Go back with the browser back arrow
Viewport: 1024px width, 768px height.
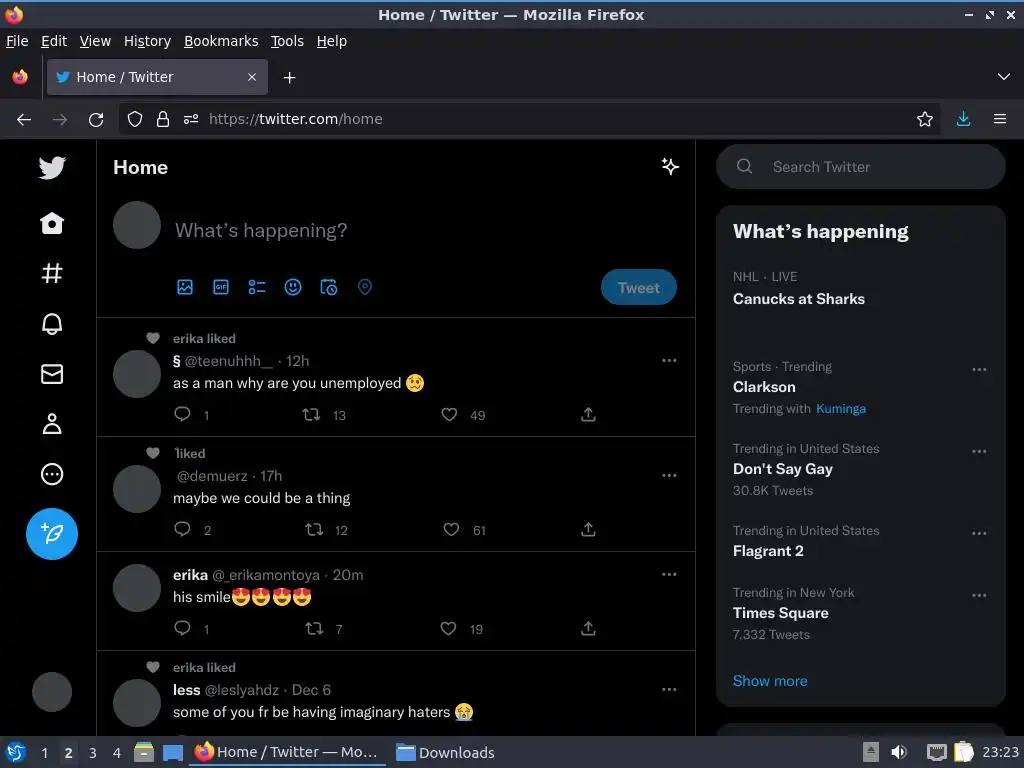pos(24,120)
